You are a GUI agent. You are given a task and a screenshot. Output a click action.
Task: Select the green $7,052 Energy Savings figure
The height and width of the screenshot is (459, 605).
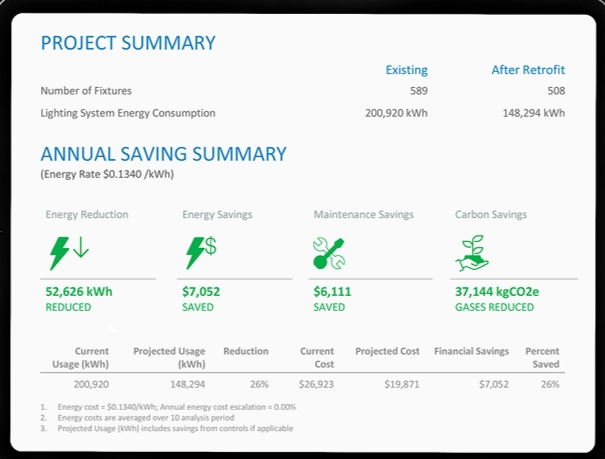(201, 292)
